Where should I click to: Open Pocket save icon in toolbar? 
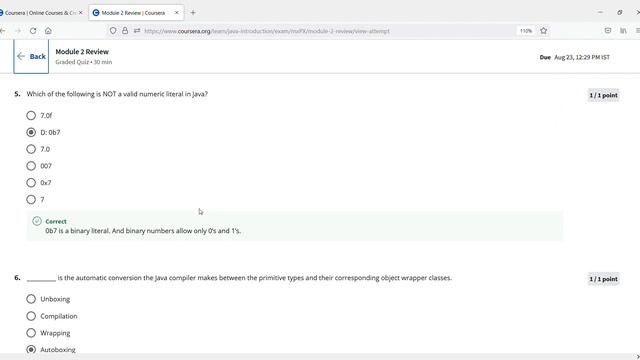(608, 31)
